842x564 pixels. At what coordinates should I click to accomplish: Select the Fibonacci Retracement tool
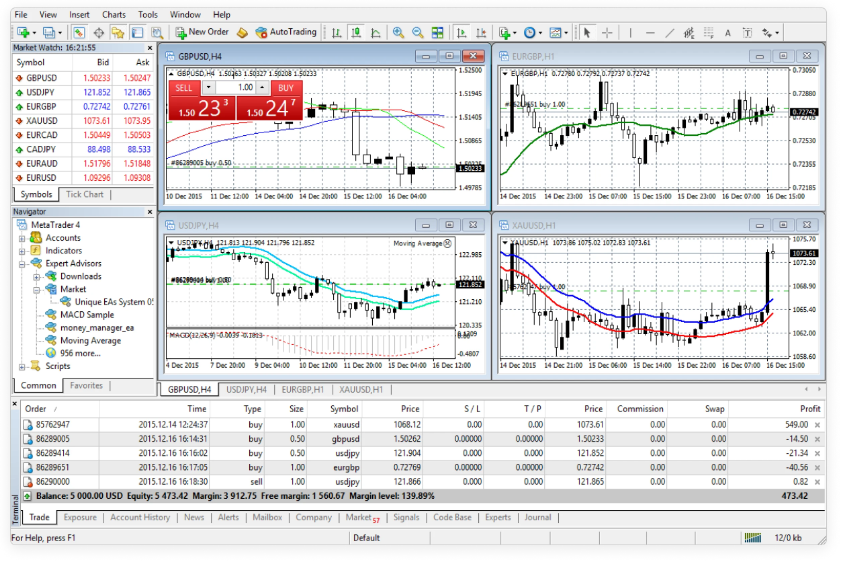(709, 33)
